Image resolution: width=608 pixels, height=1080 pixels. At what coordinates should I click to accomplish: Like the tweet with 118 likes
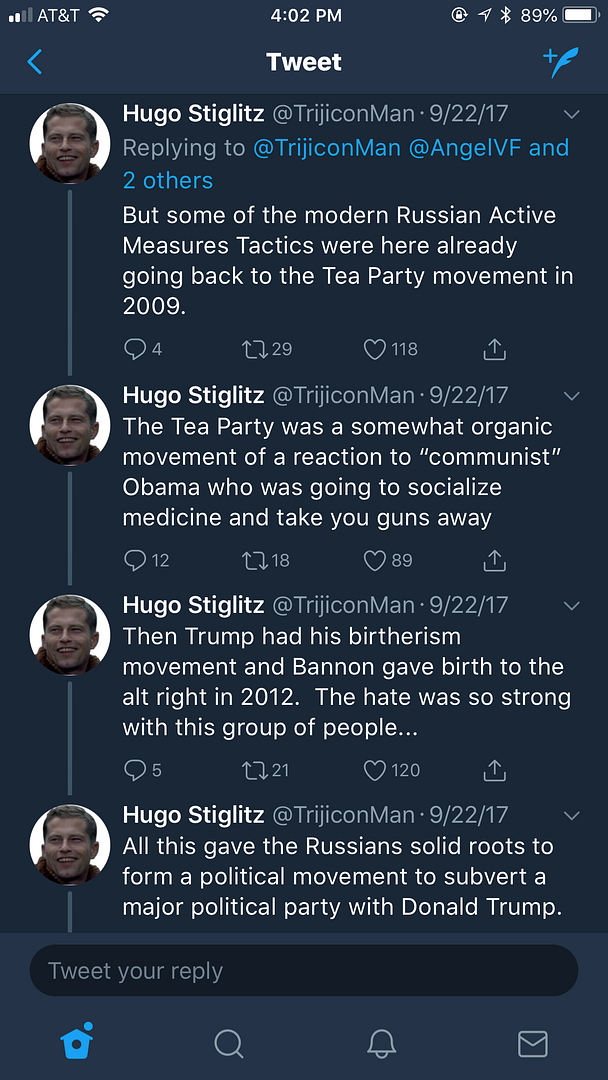point(375,349)
